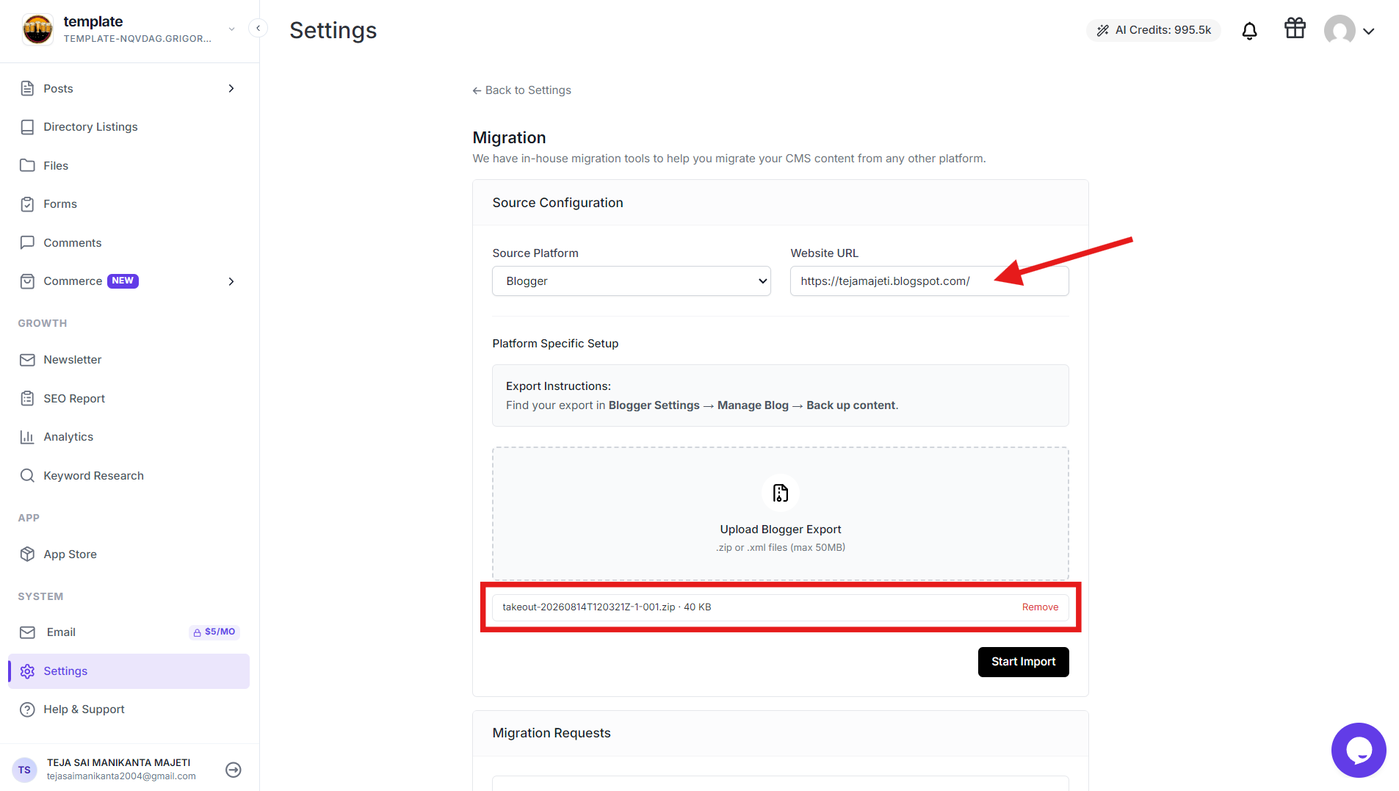The height and width of the screenshot is (791, 1399).
Task: Collapse the sidebar with chevron button
Action: point(258,28)
